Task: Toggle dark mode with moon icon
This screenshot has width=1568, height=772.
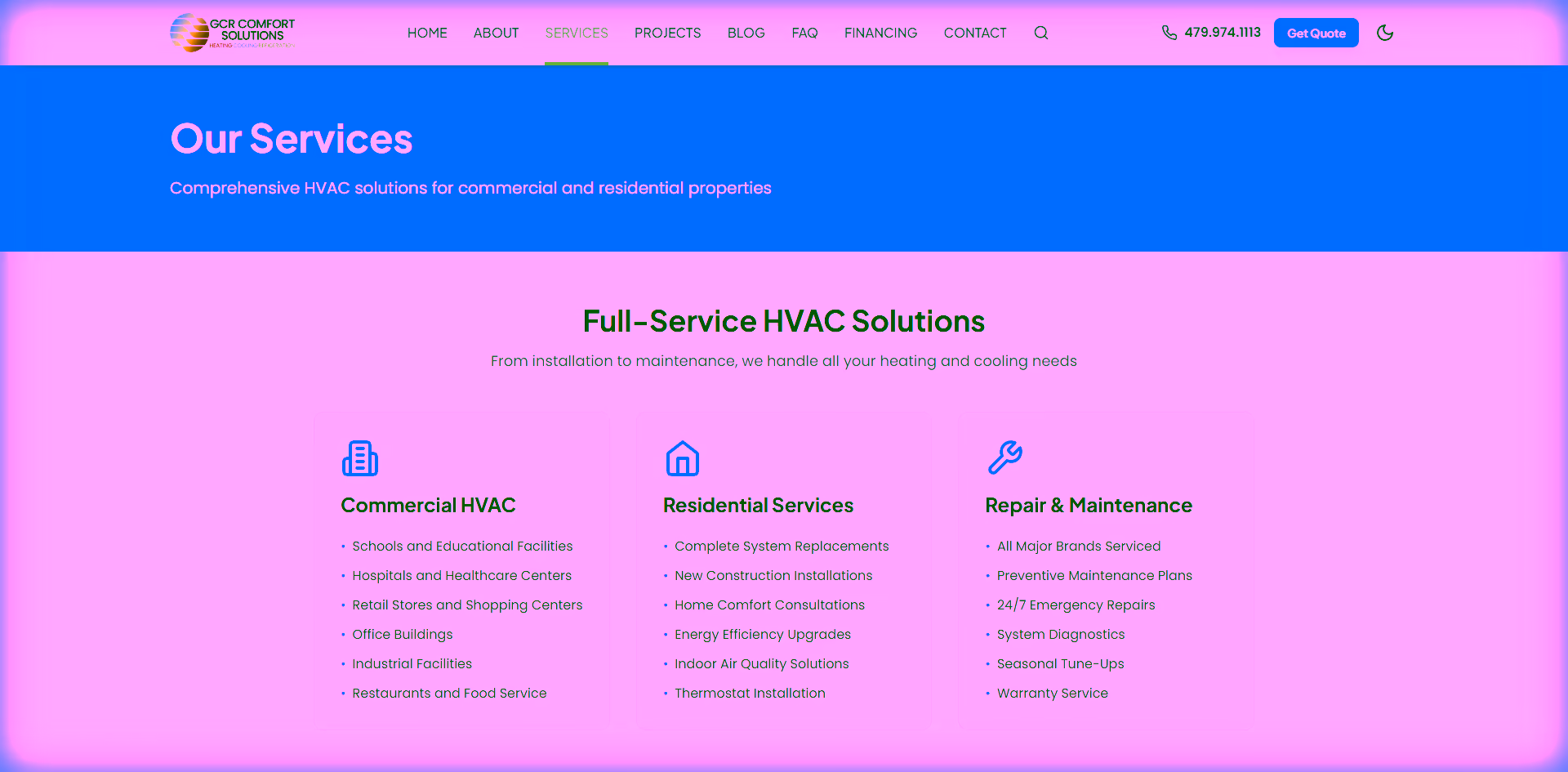Action: click(1385, 33)
